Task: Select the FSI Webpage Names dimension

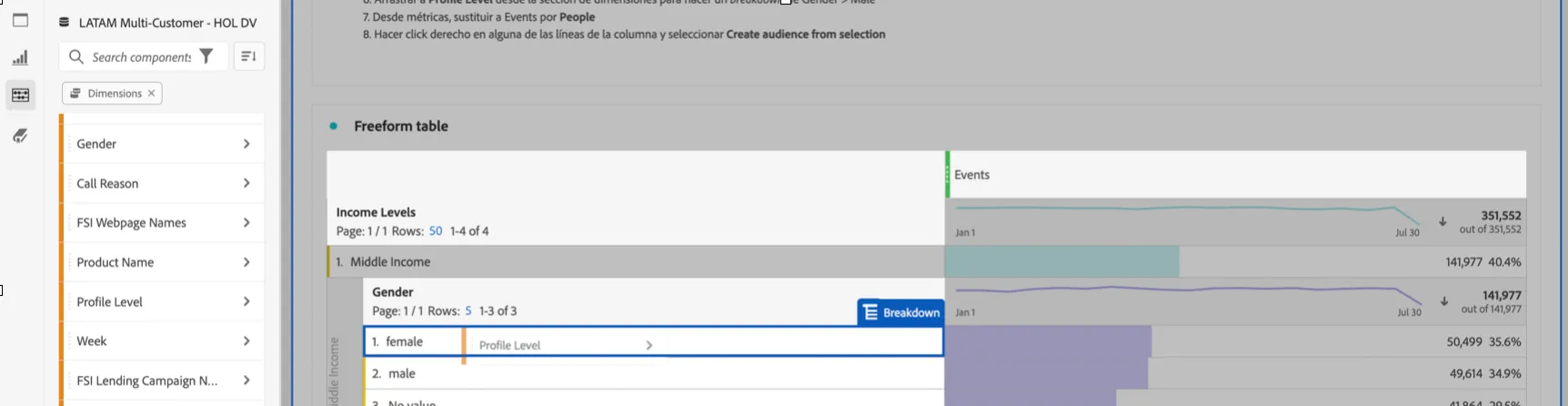Action: [x=162, y=222]
